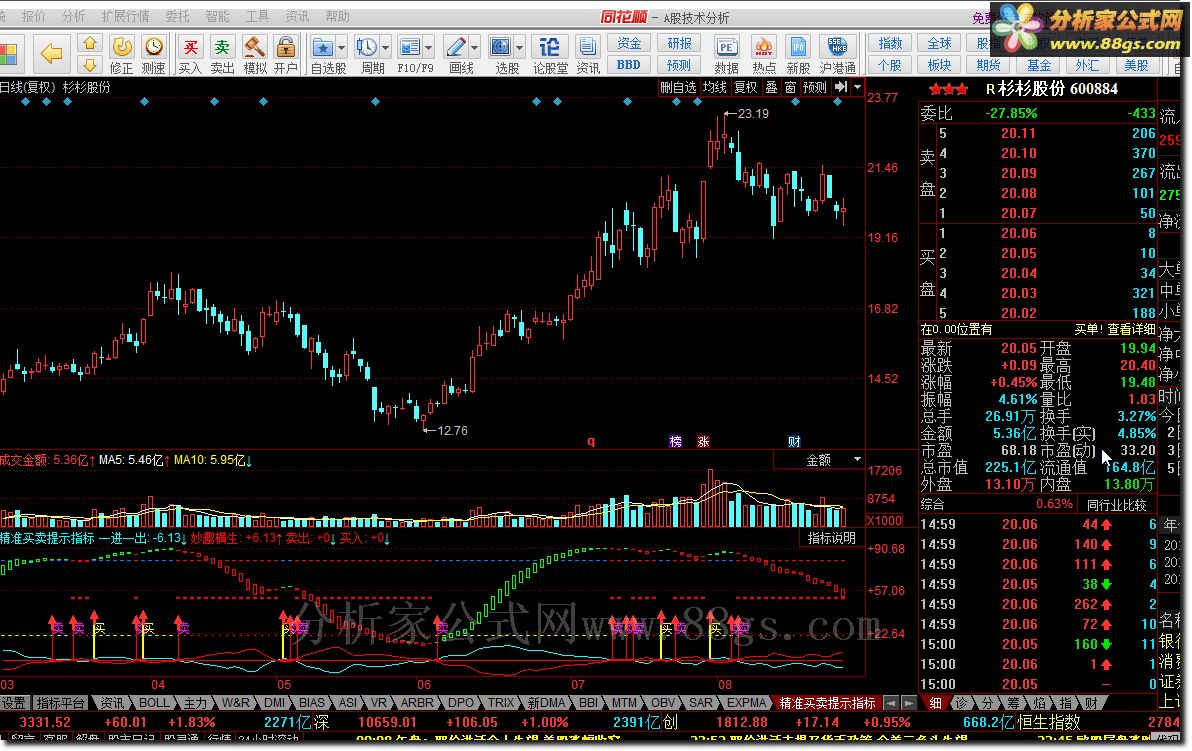Click the 研报 research button
The height and width of the screenshot is (751, 1192).
[x=679, y=43]
